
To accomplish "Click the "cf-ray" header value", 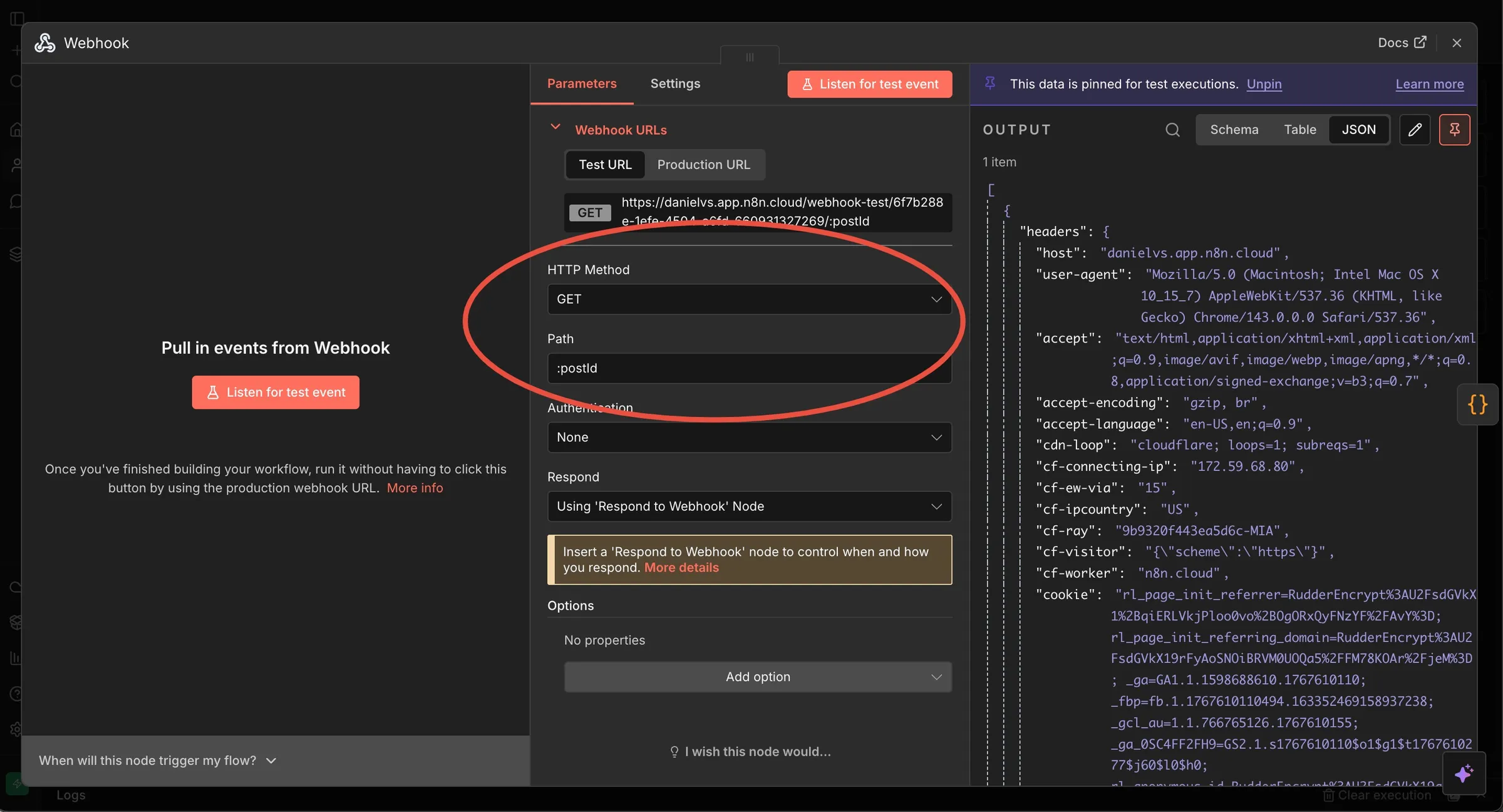I will pos(1197,530).
